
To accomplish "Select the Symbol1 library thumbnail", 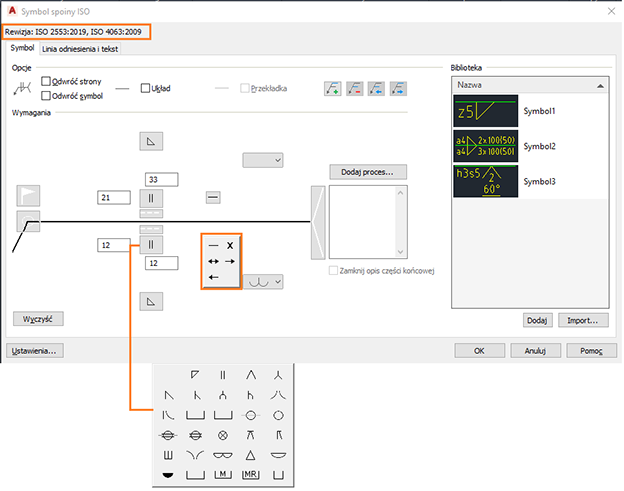I will 486,111.
